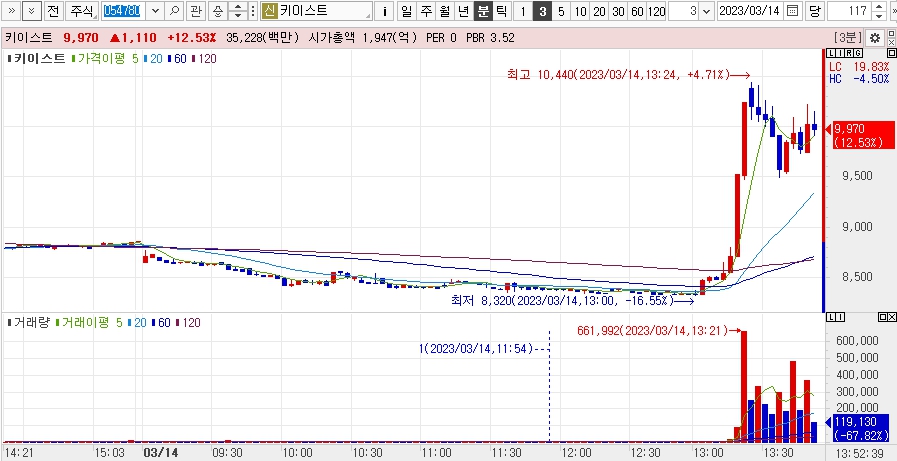
Task: Select the 분 minute chart period
Action: tap(483, 10)
